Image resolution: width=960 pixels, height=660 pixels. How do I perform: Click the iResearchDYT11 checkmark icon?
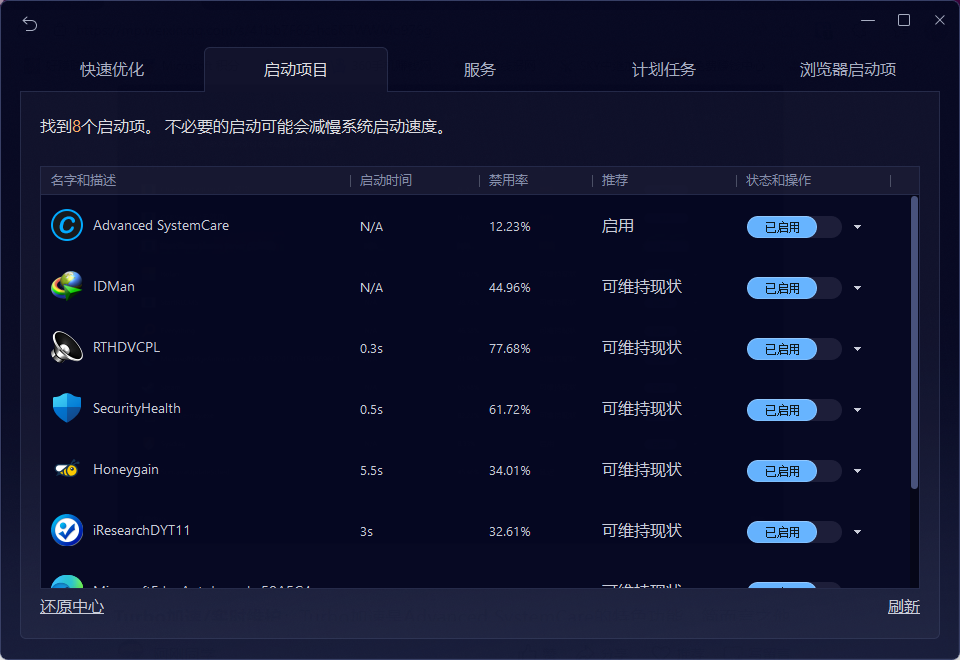tap(67, 530)
